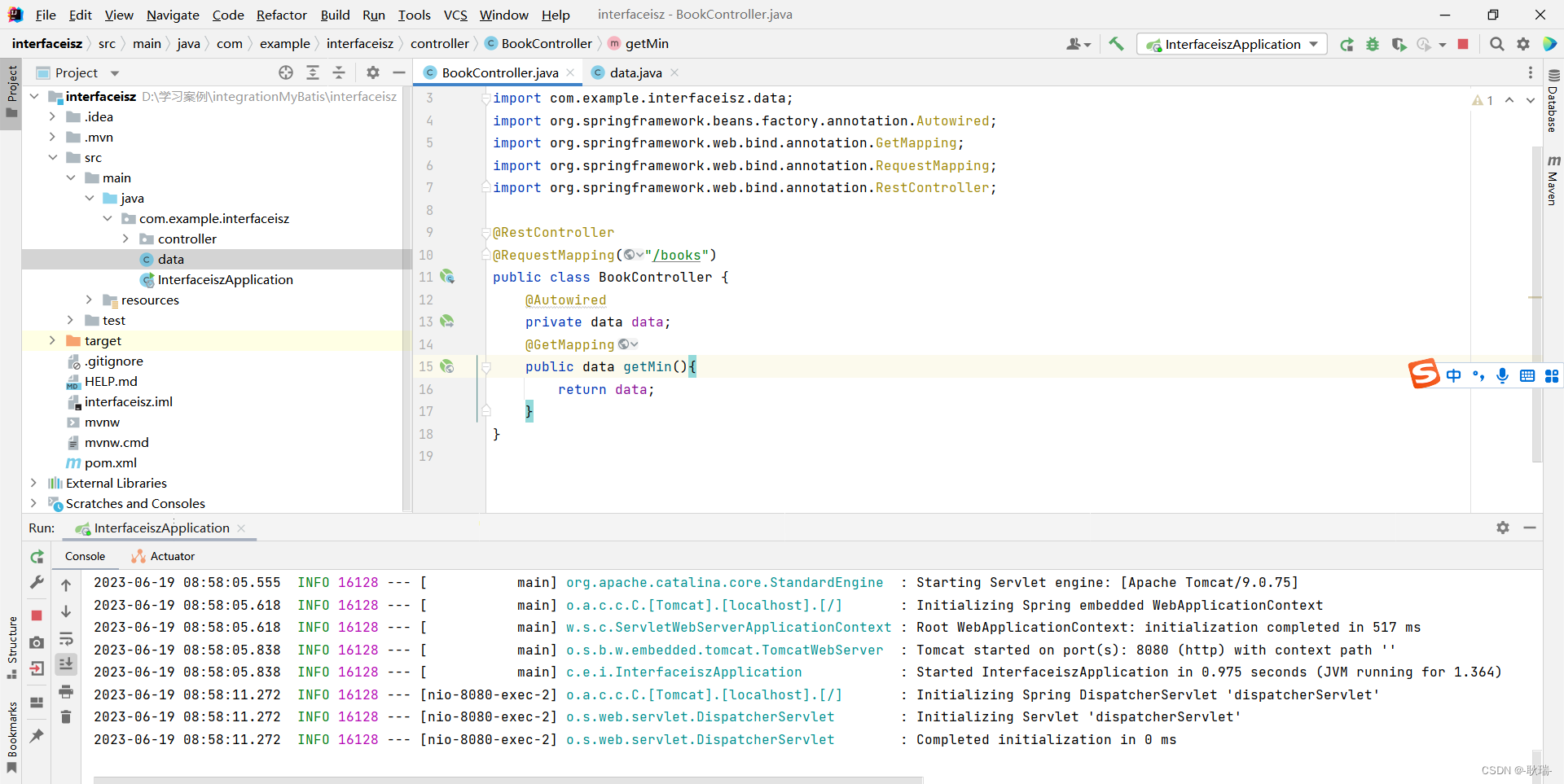Toggle Sogou Chinese input mode
The image size is (1564, 784).
tap(1454, 375)
